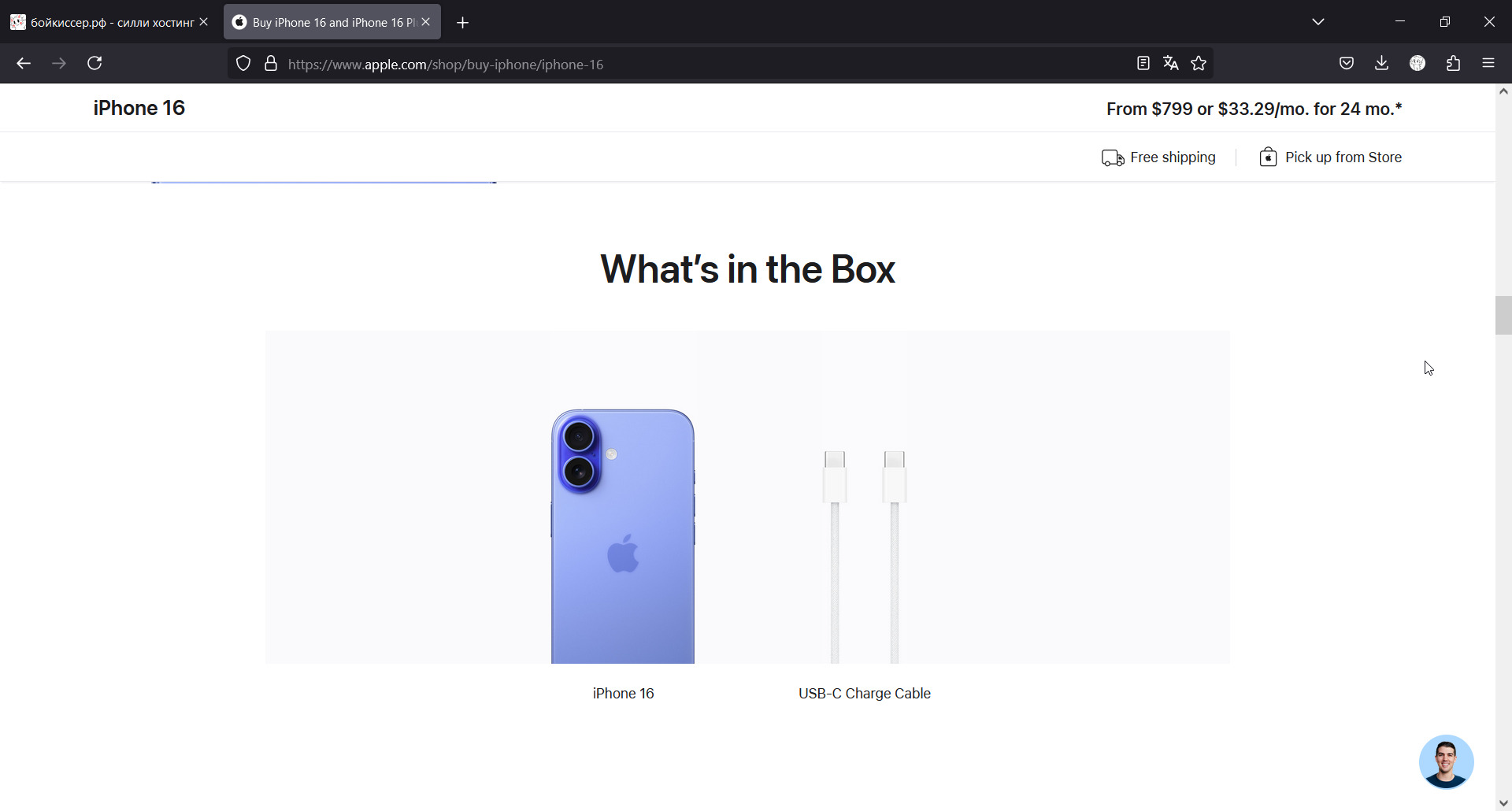Open the downloads panel

(x=1381, y=63)
